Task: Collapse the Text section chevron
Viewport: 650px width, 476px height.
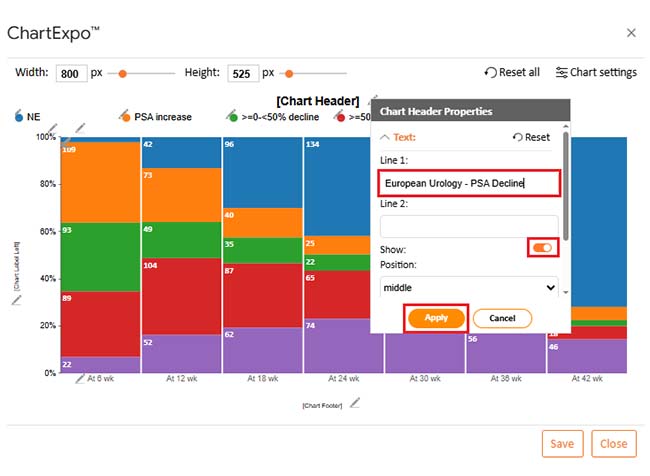Action: [x=385, y=137]
